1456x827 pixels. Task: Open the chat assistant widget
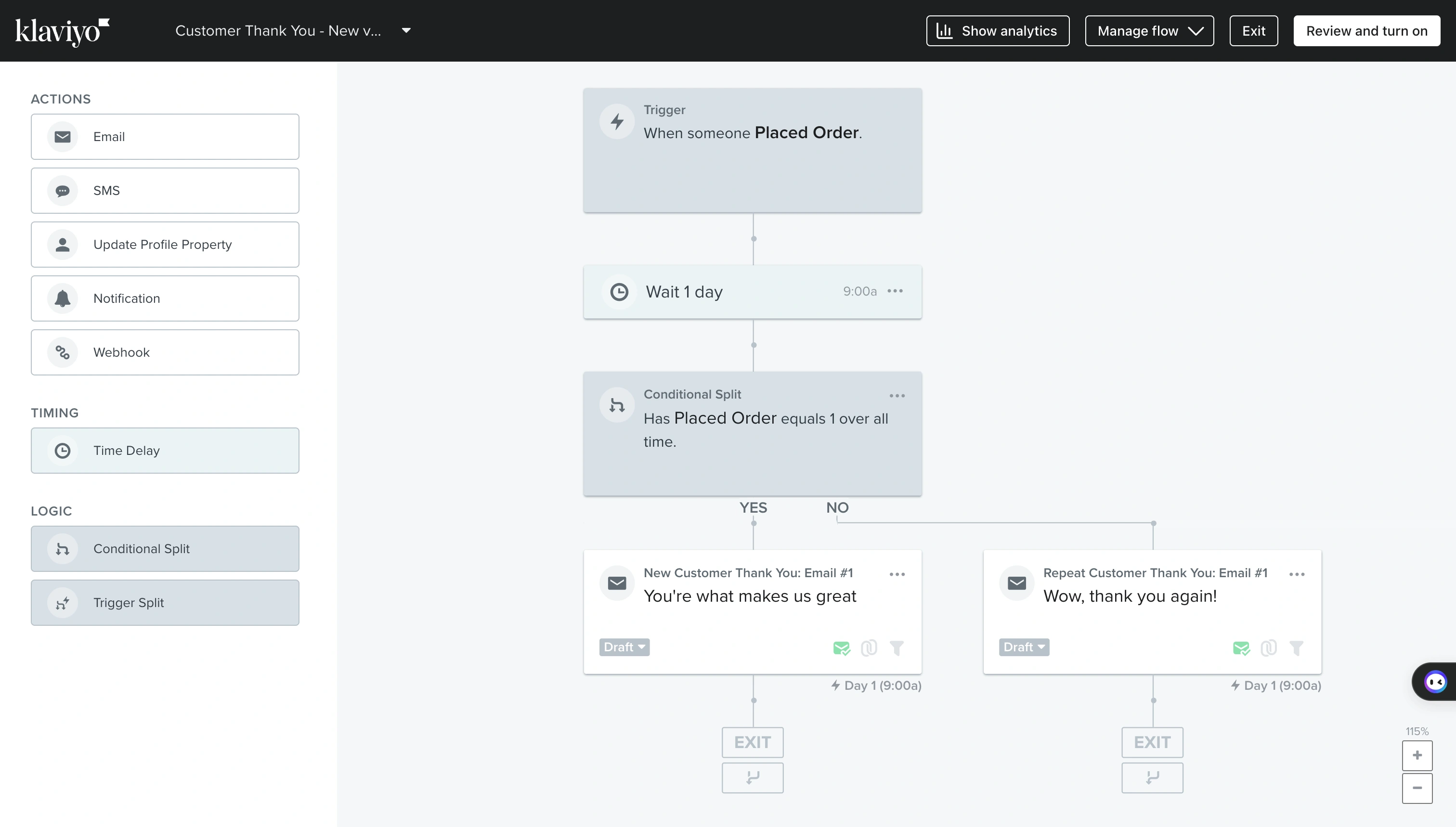(1435, 682)
